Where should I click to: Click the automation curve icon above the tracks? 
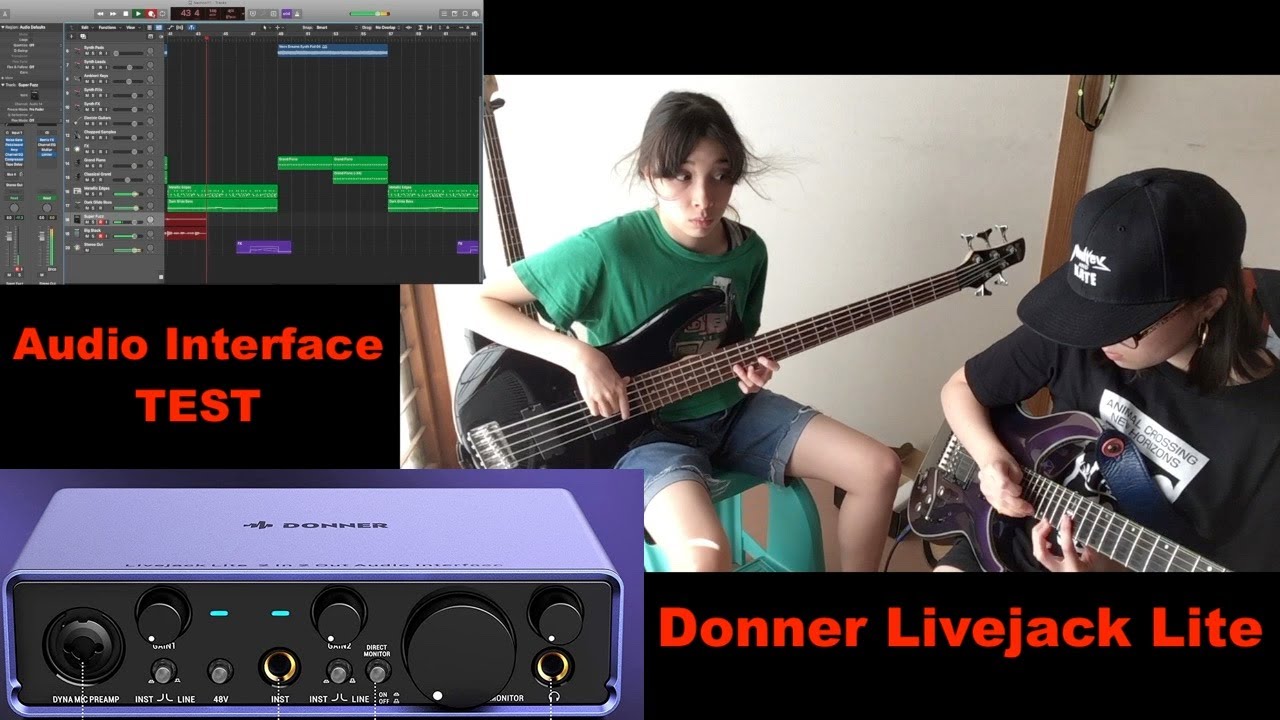tap(170, 28)
